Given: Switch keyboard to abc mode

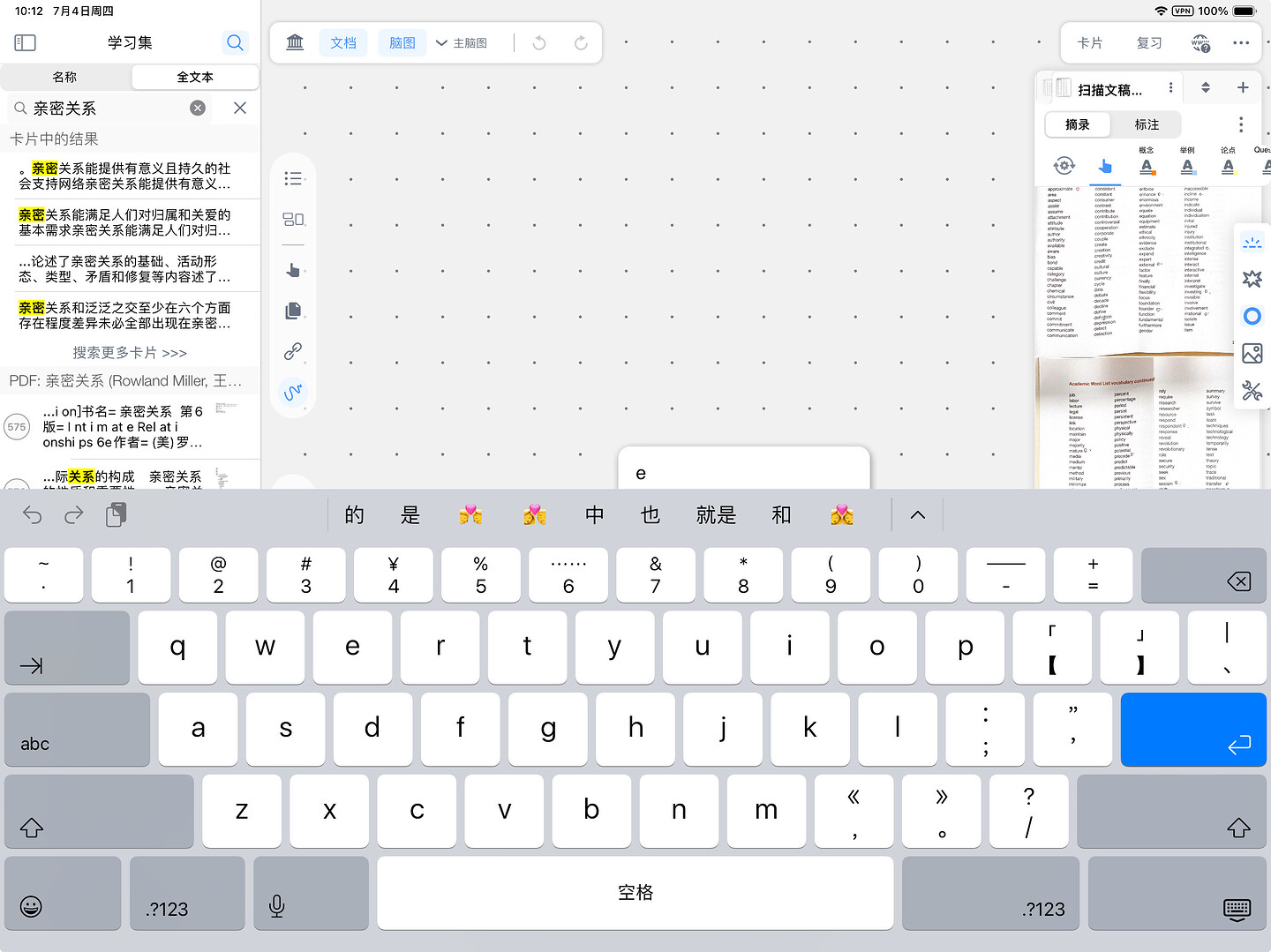Looking at the screenshot, I should click(77, 730).
